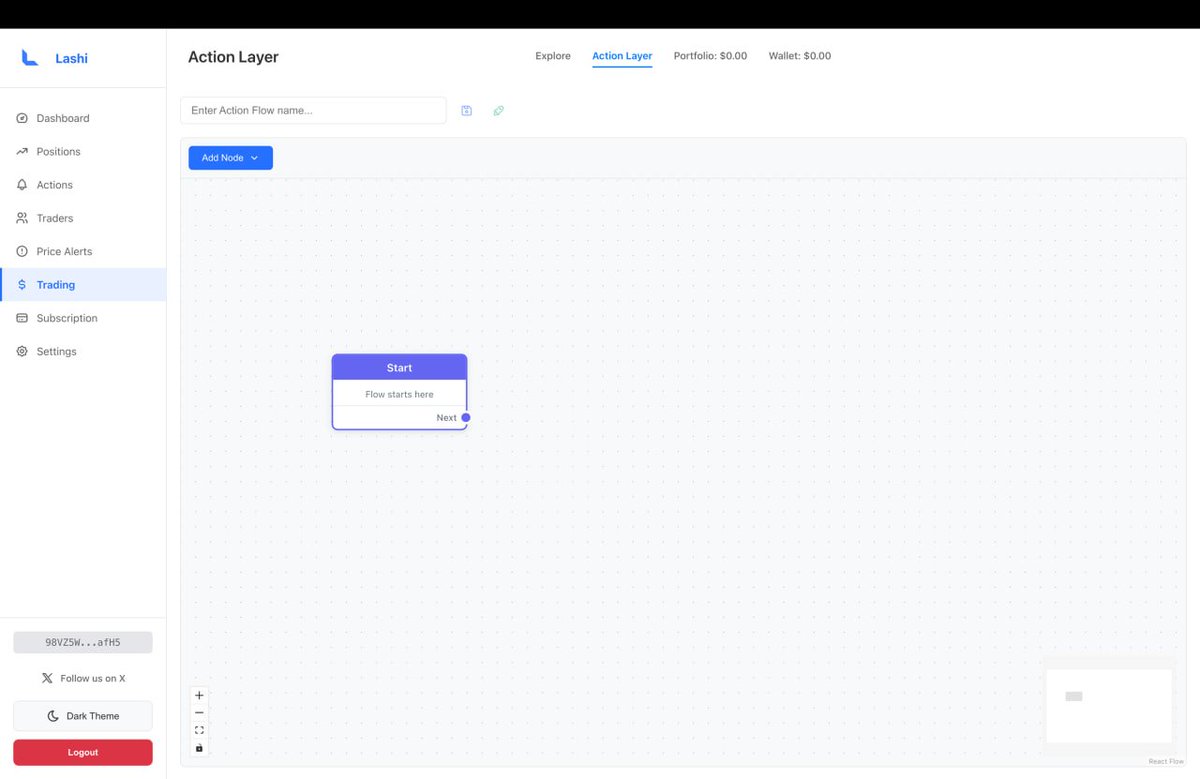This screenshot has height=779, width=1200.
Task: Open the Settings page
Action: 83,352
